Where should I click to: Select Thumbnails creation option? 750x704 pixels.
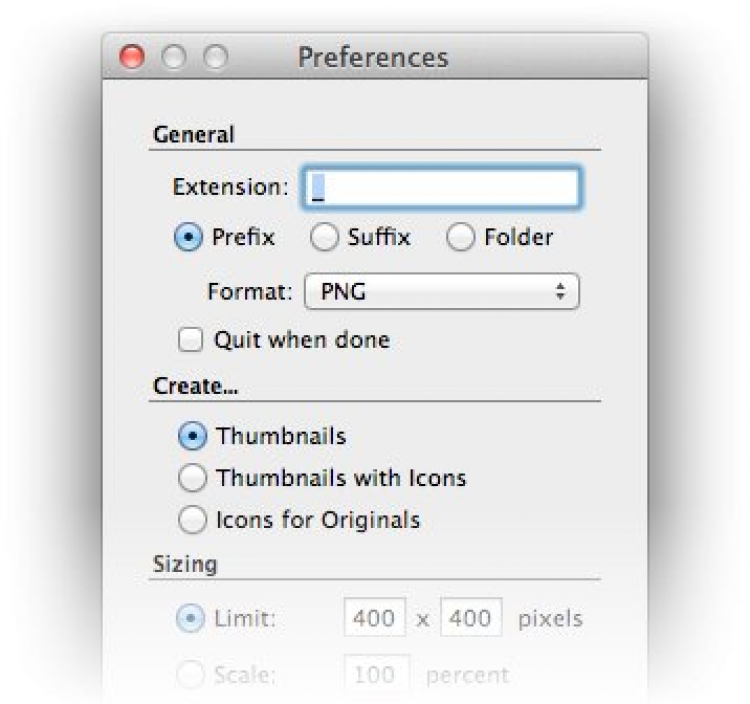click(194, 437)
